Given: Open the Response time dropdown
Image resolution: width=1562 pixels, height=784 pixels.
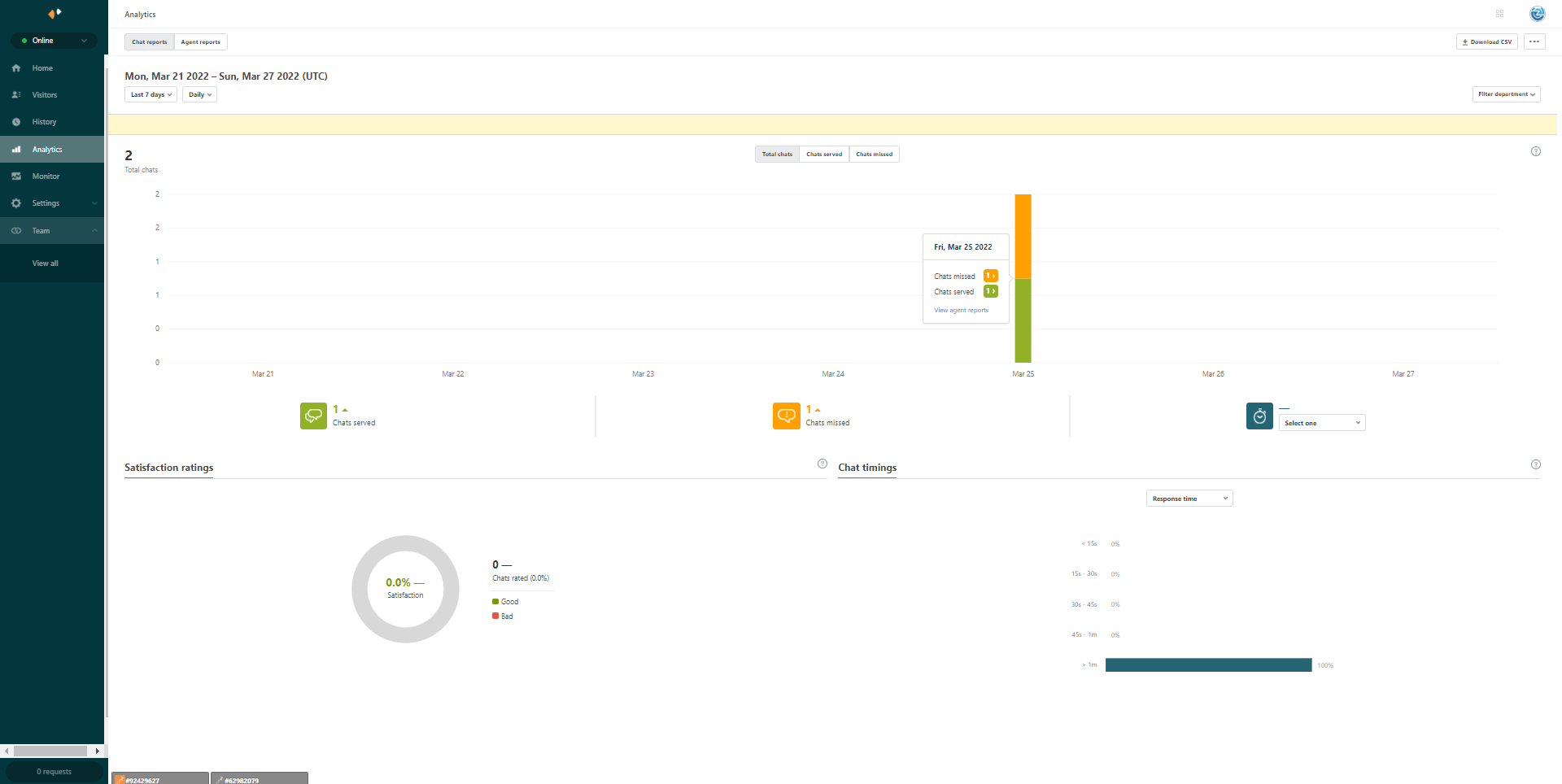Looking at the screenshot, I should pos(1189,499).
